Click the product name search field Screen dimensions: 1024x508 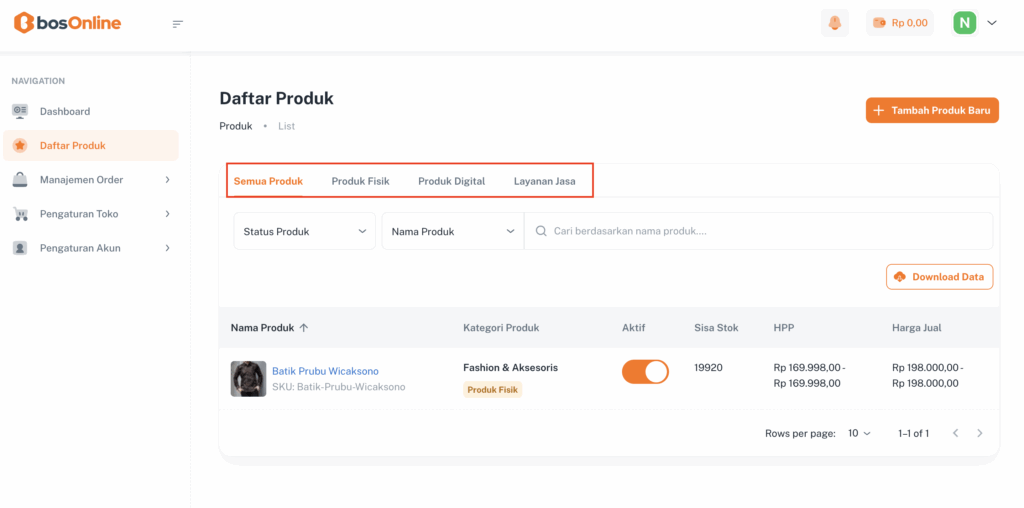click(760, 231)
